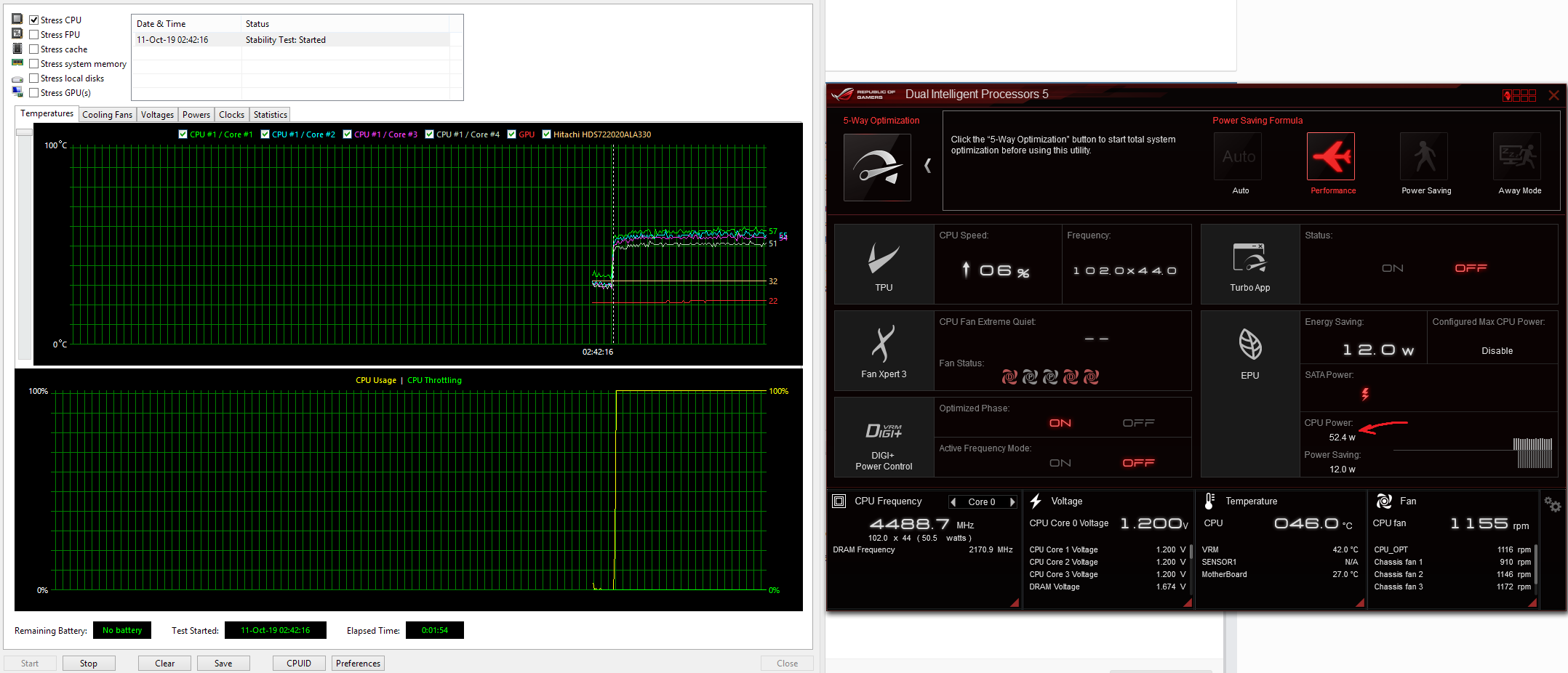Uncheck the Stress CPU checkbox
This screenshot has height=673, width=1568.
[33, 20]
